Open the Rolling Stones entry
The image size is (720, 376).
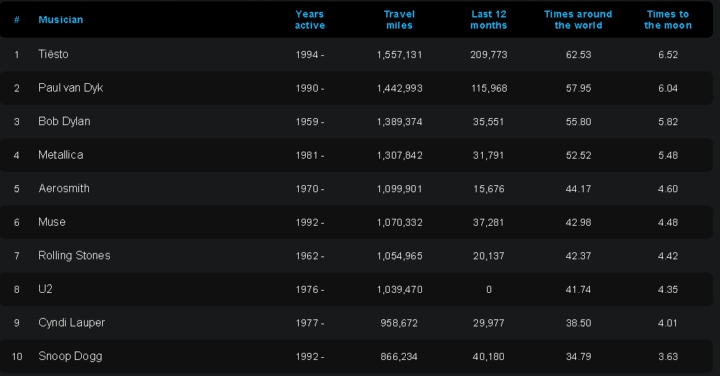[x=74, y=255]
